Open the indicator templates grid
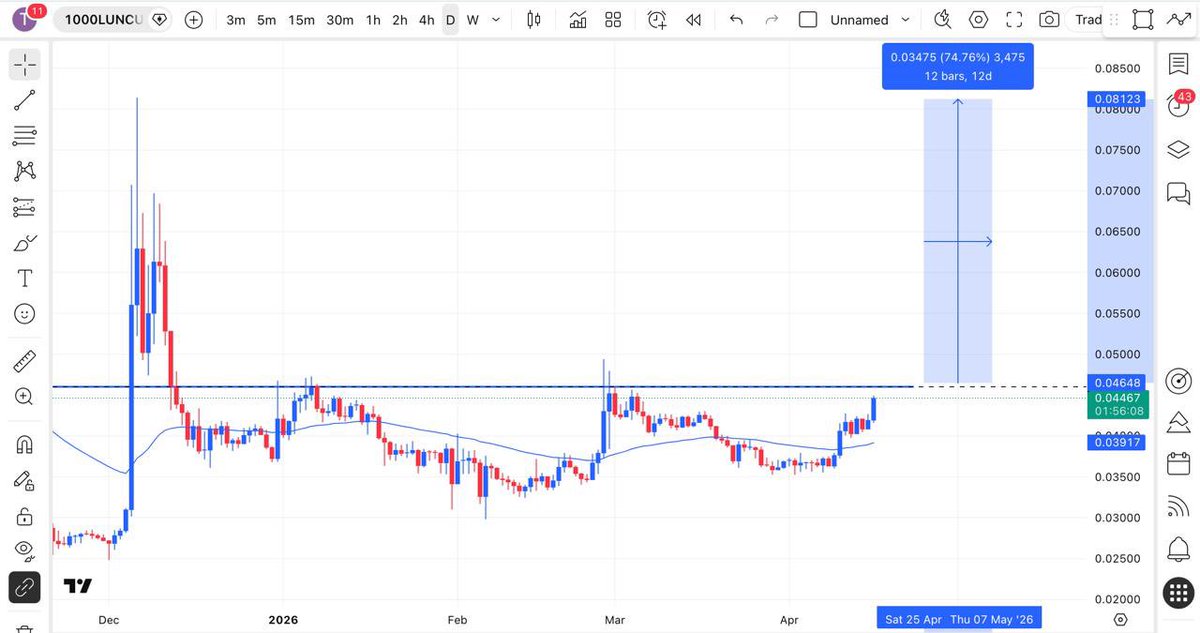1200x633 pixels. (x=613, y=19)
